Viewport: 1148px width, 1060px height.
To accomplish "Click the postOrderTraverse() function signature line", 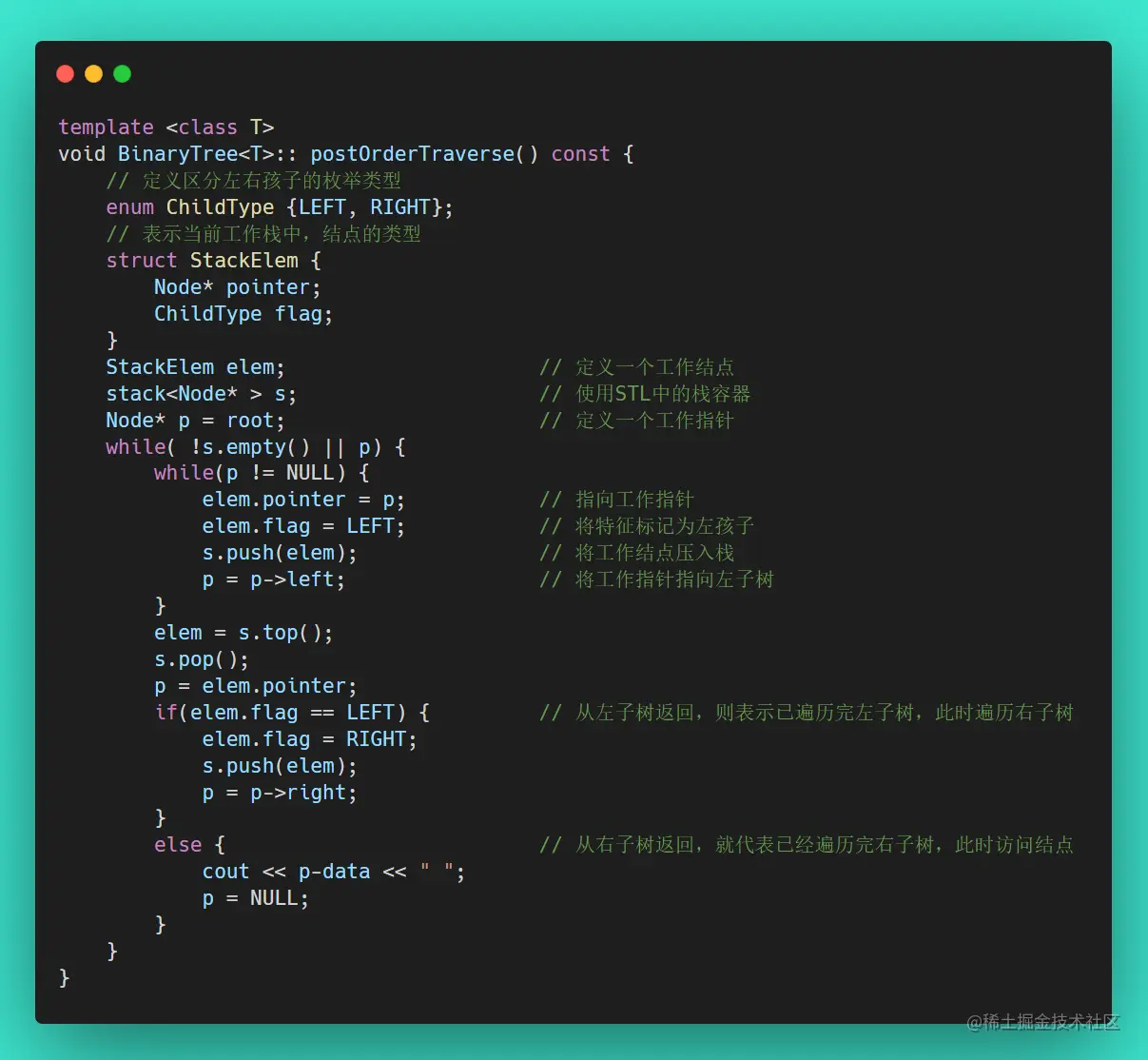I will [x=346, y=154].
